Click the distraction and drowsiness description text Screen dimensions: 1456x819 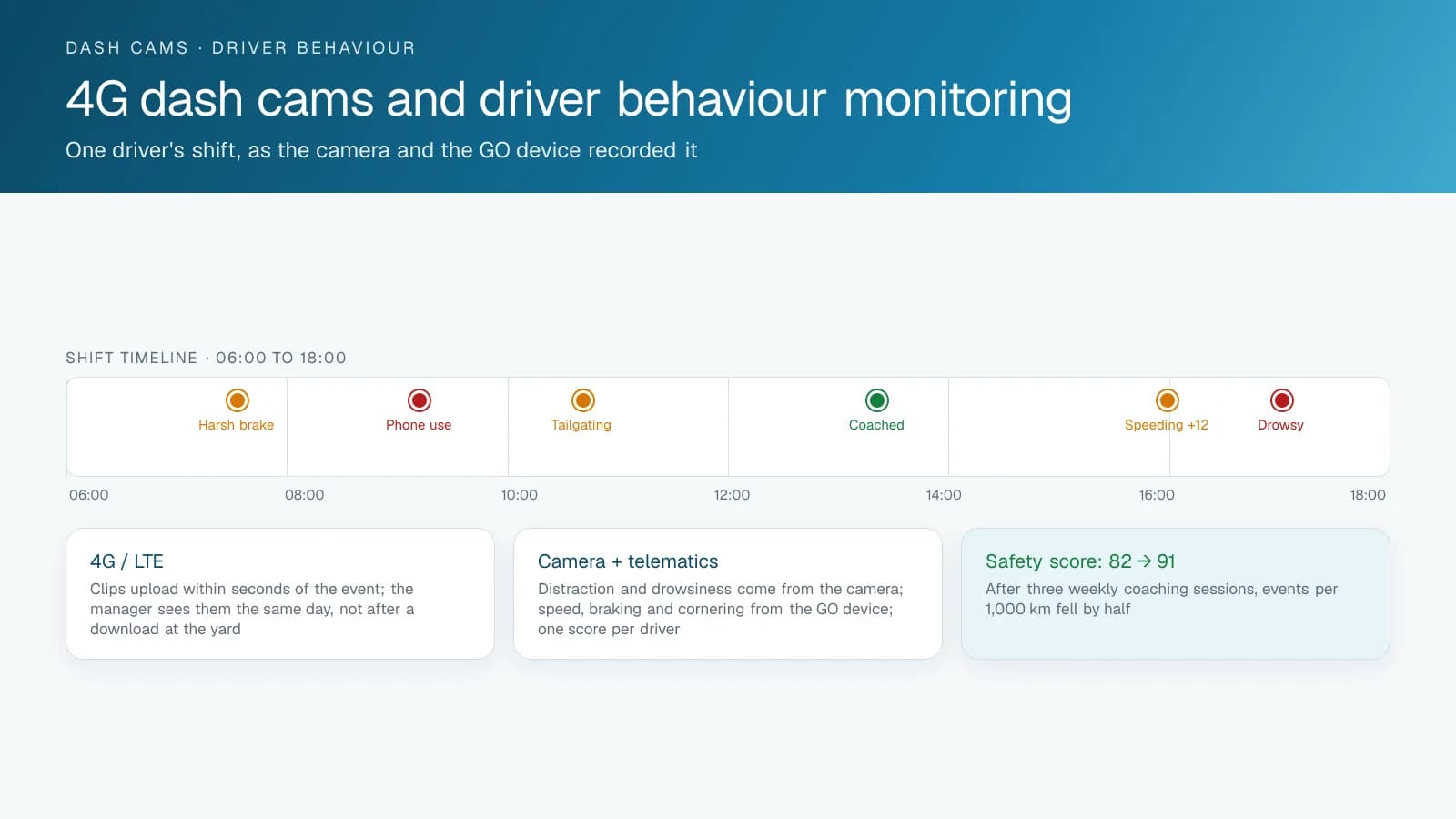tap(720, 609)
